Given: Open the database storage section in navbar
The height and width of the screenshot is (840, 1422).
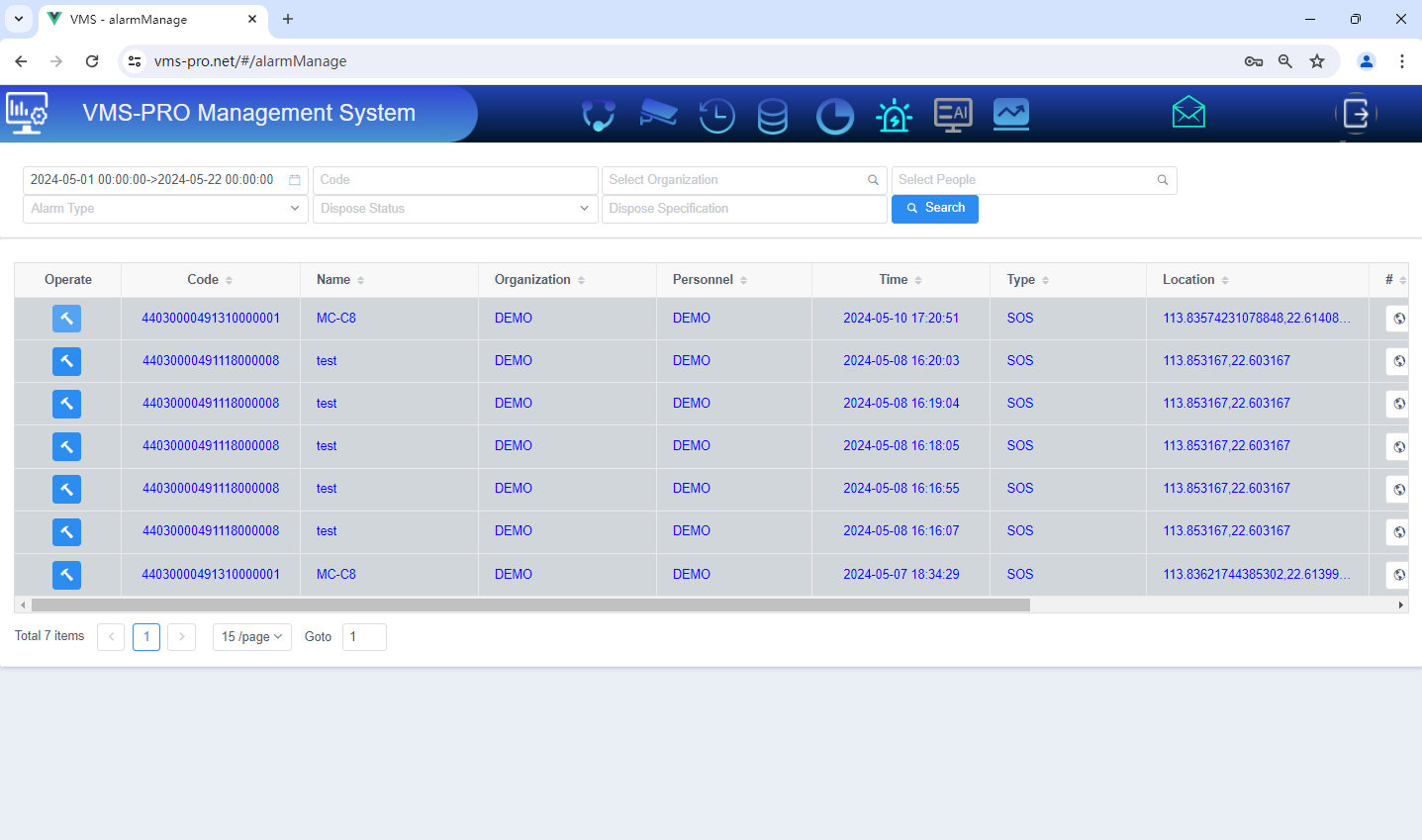Looking at the screenshot, I should pos(773,114).
